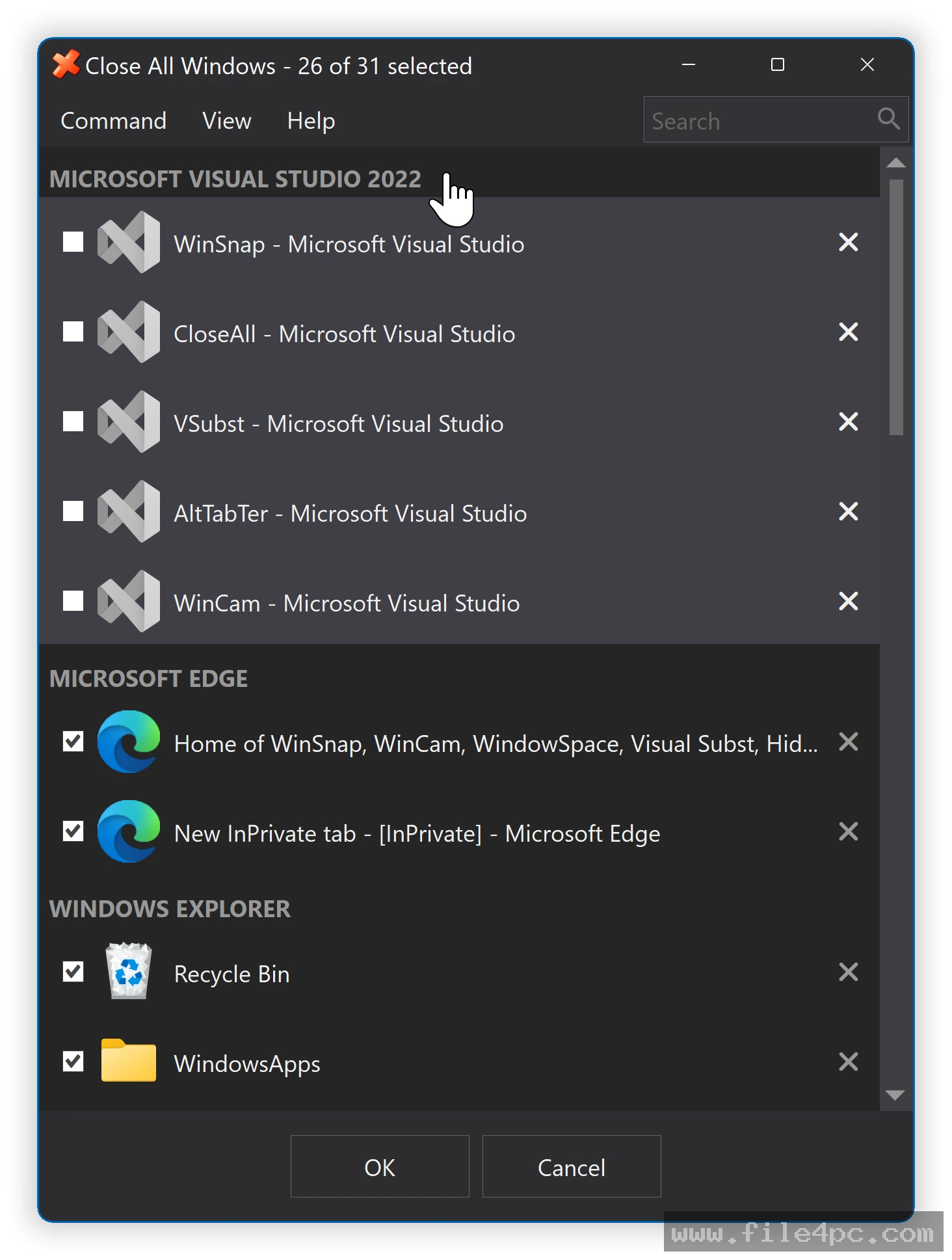Click the scrollbar down arrow
952x1260 pixels.
point(896,1095)
